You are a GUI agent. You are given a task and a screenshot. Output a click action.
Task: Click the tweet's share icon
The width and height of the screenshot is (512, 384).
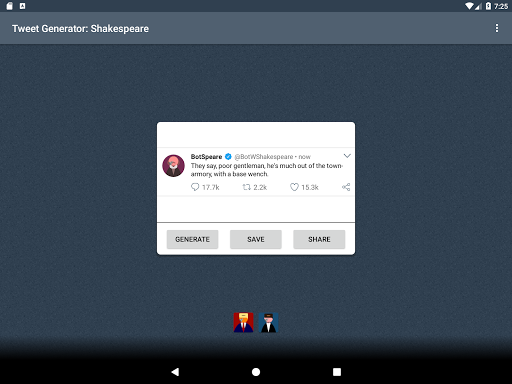[346, 187]
